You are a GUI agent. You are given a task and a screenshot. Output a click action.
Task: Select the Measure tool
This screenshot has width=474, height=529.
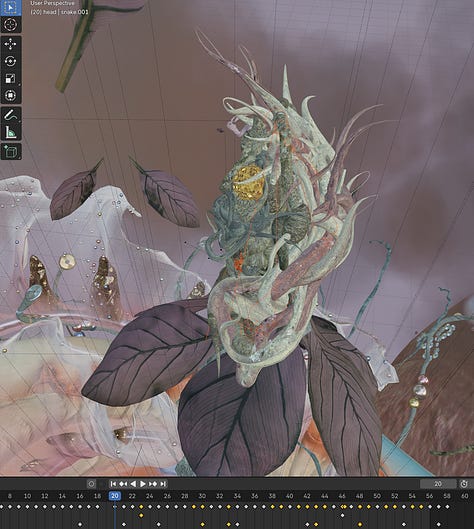[10, 132]
